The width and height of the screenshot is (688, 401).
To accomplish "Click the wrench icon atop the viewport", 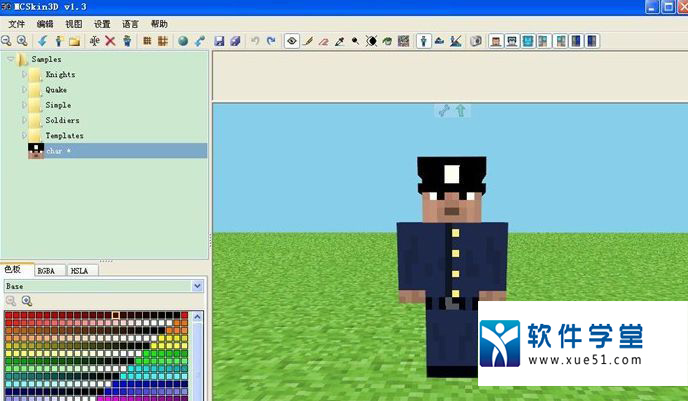I will 444,111.
